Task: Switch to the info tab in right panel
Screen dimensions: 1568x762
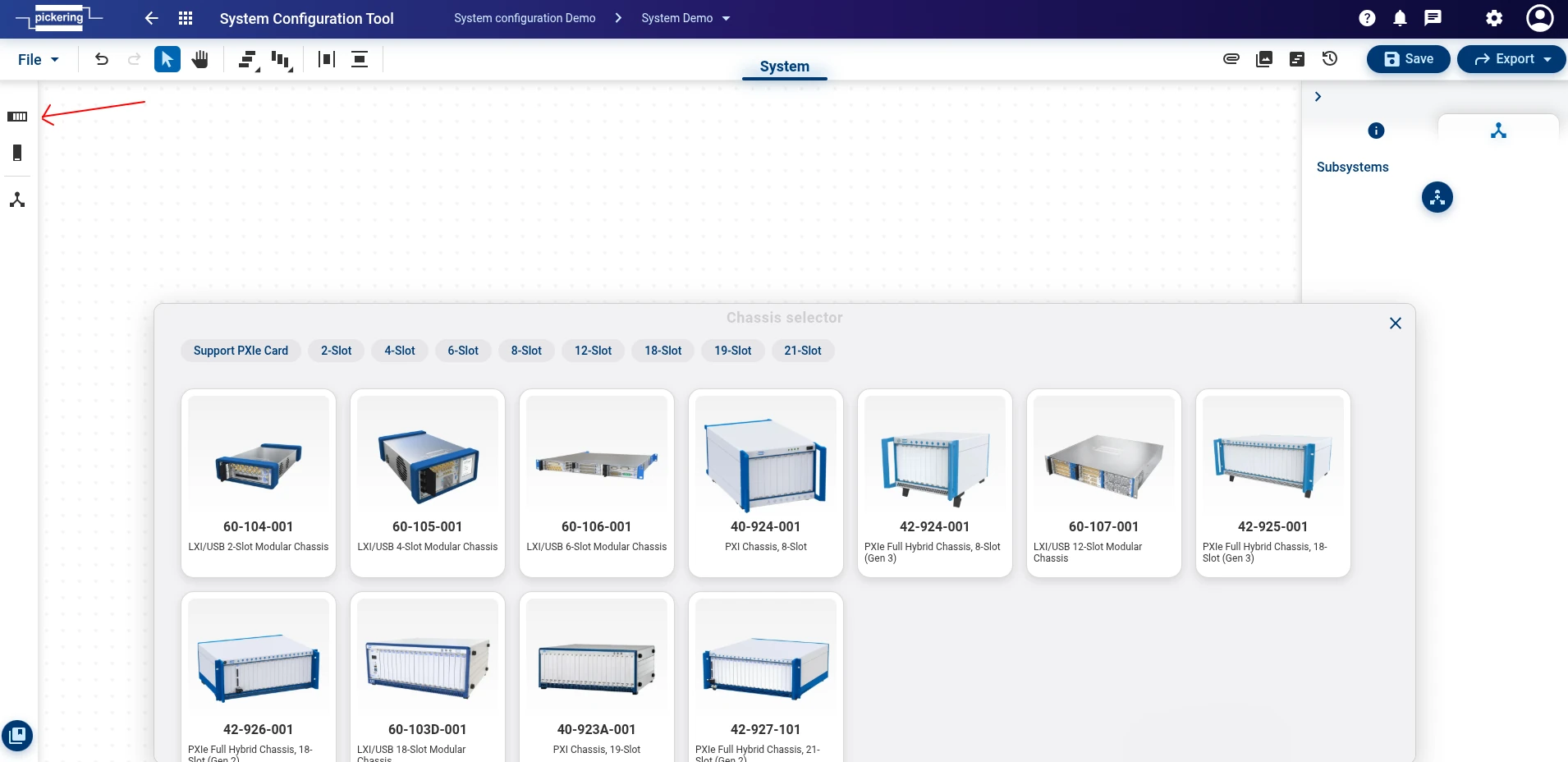Action: point(1376,131)
